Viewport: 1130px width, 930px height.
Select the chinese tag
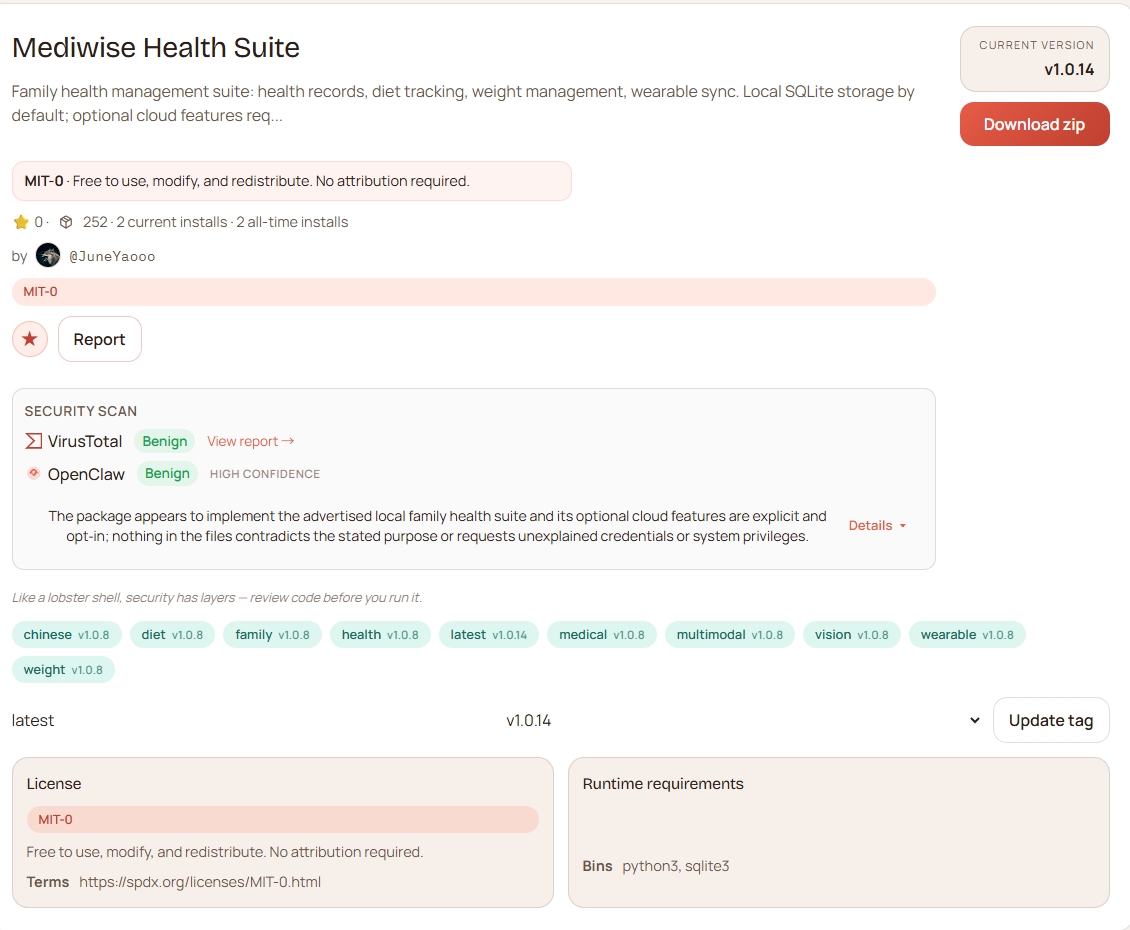(66, 634)
